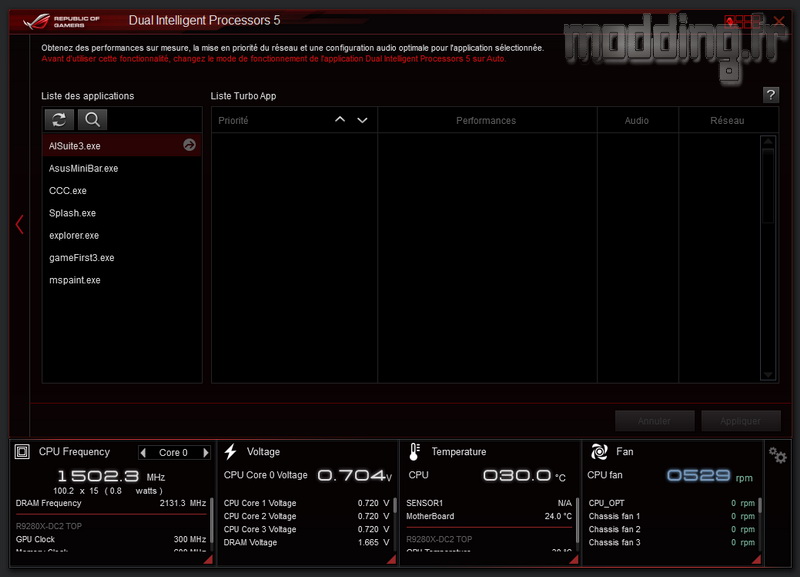The width and height of the screenshot is (800, 577).
Task: Click the Temperature panel scrollbar
Action: [578, 520]
